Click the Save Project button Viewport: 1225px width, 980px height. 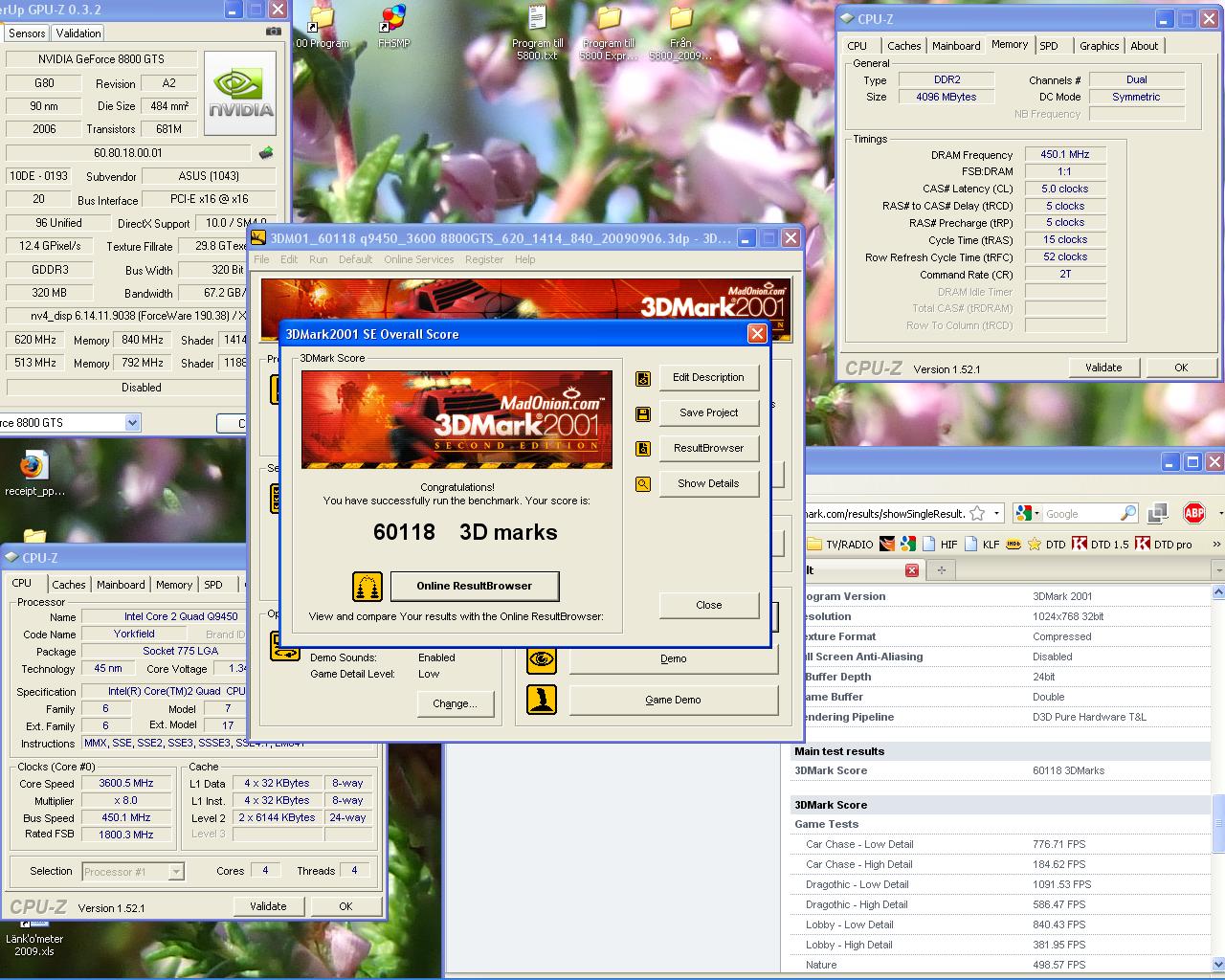[x=708, y=413]
